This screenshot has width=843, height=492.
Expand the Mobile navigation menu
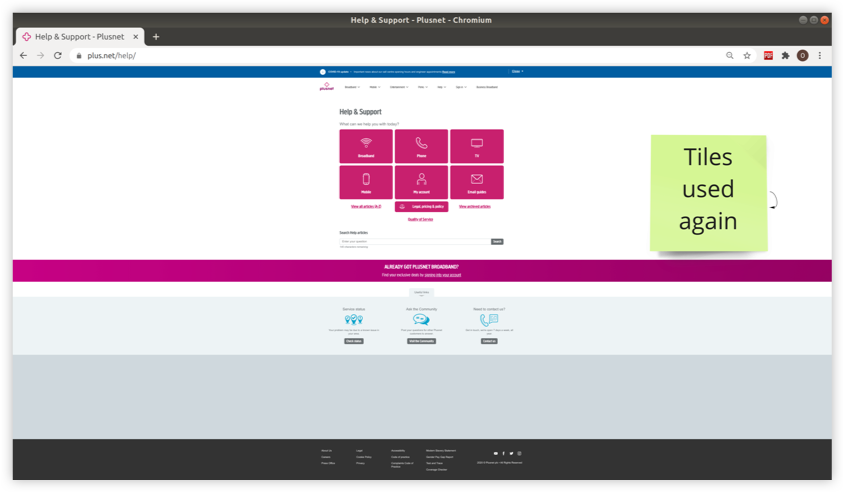(375, 87)
